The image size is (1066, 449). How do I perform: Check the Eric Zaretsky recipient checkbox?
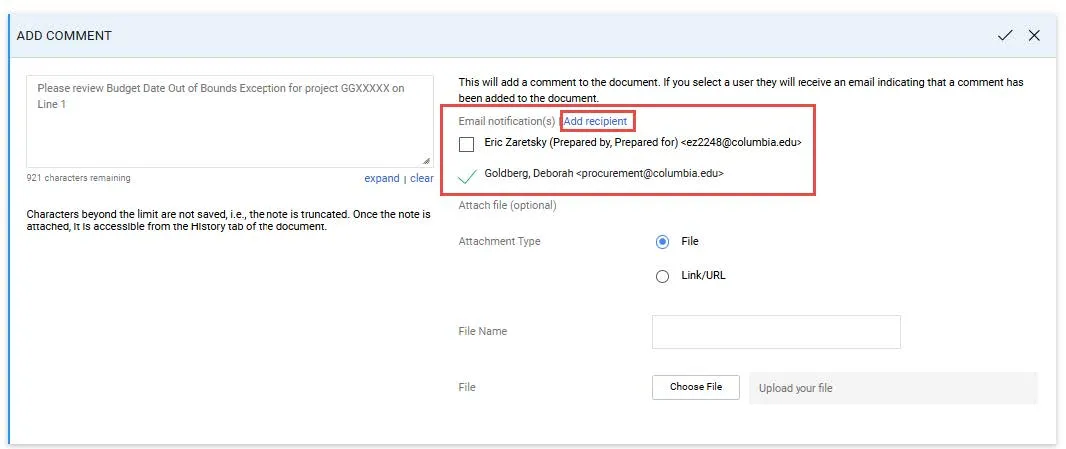(x=466, y=144)
